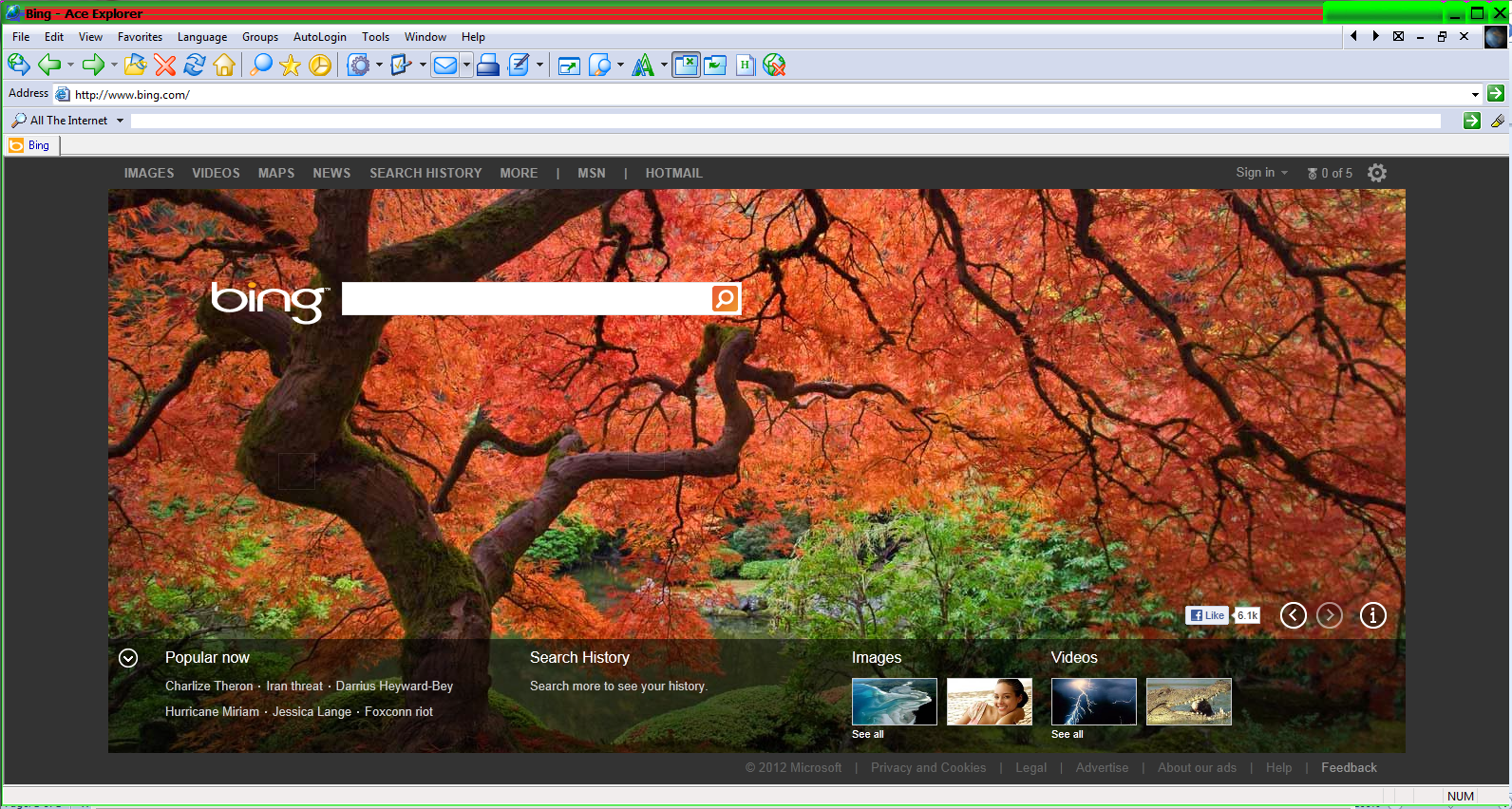Open the Tools menu
This screenshot has width=1512, height=809.
375,37
